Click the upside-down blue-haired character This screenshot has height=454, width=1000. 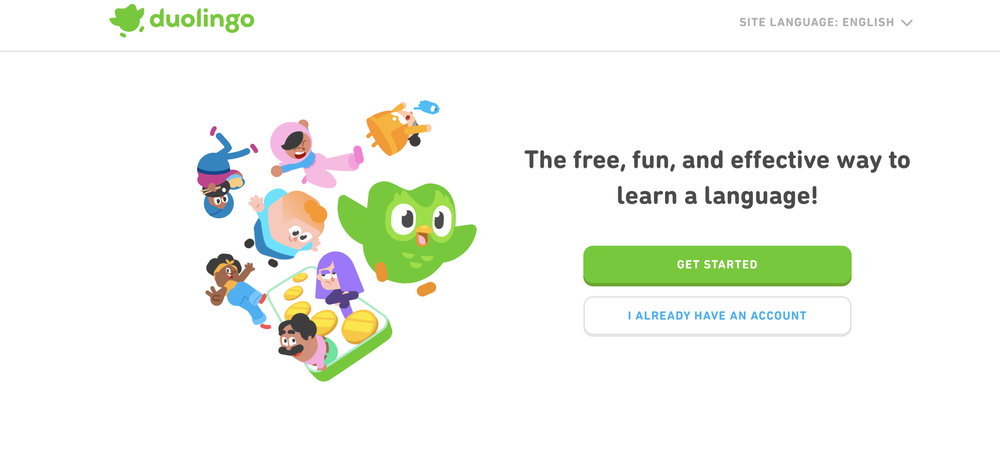click(221, 173)
